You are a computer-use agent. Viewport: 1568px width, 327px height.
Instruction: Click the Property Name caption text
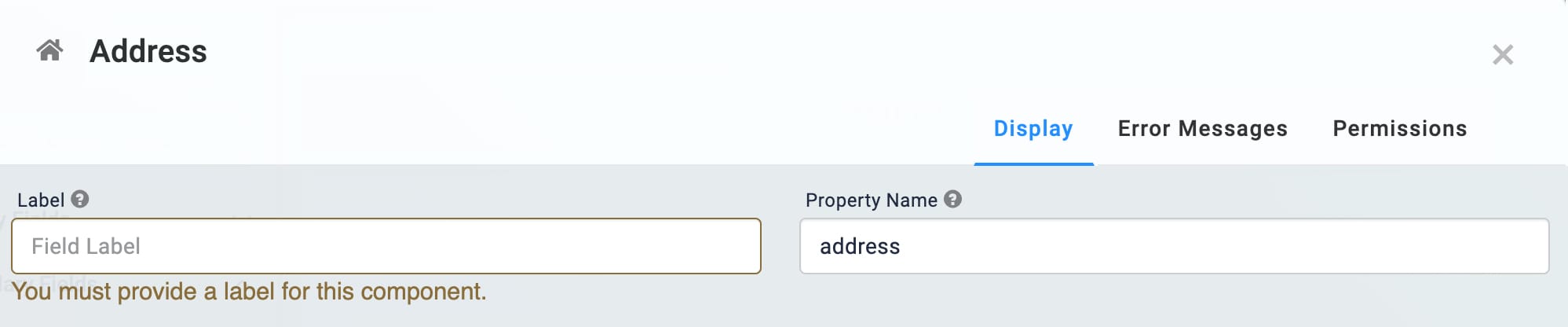coord(871,200)
